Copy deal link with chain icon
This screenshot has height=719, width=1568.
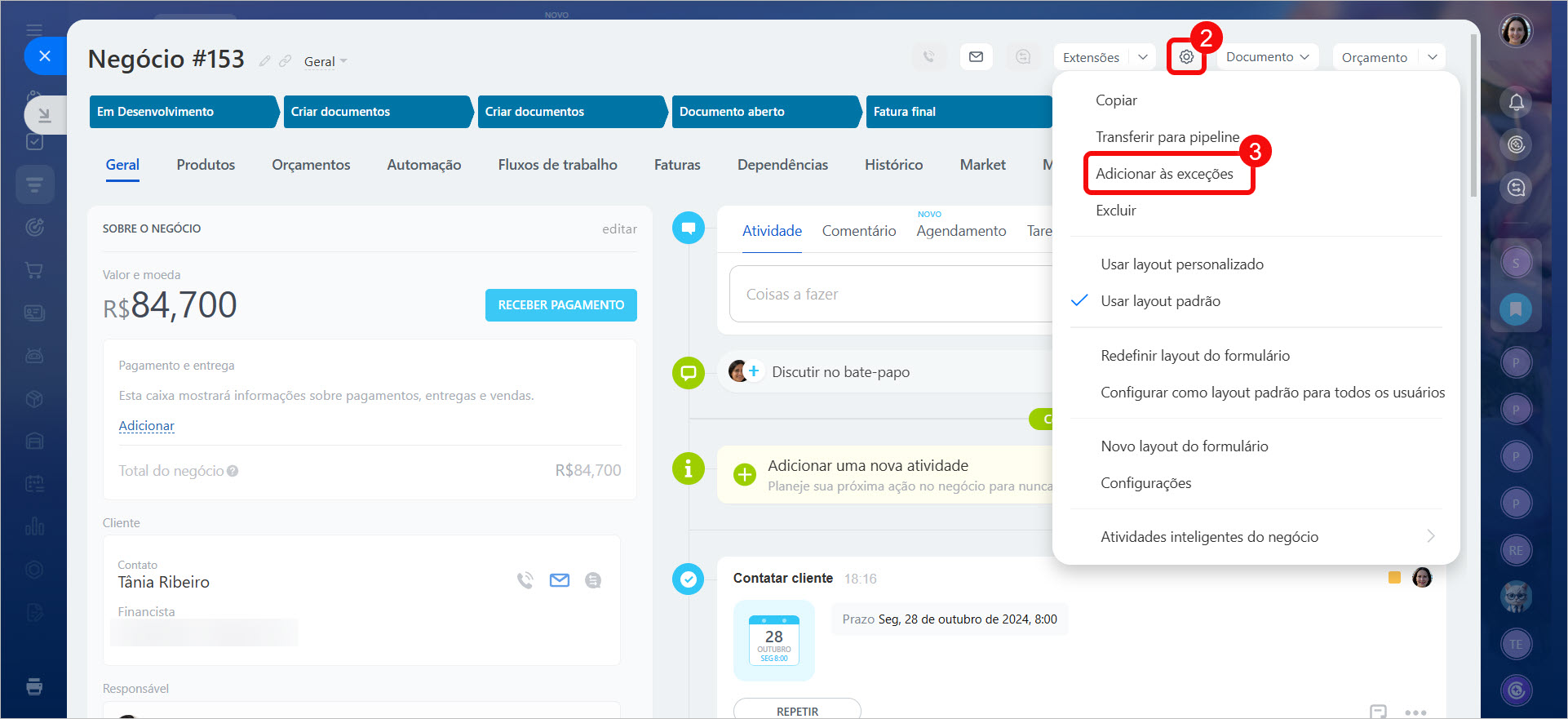(285, 61)
